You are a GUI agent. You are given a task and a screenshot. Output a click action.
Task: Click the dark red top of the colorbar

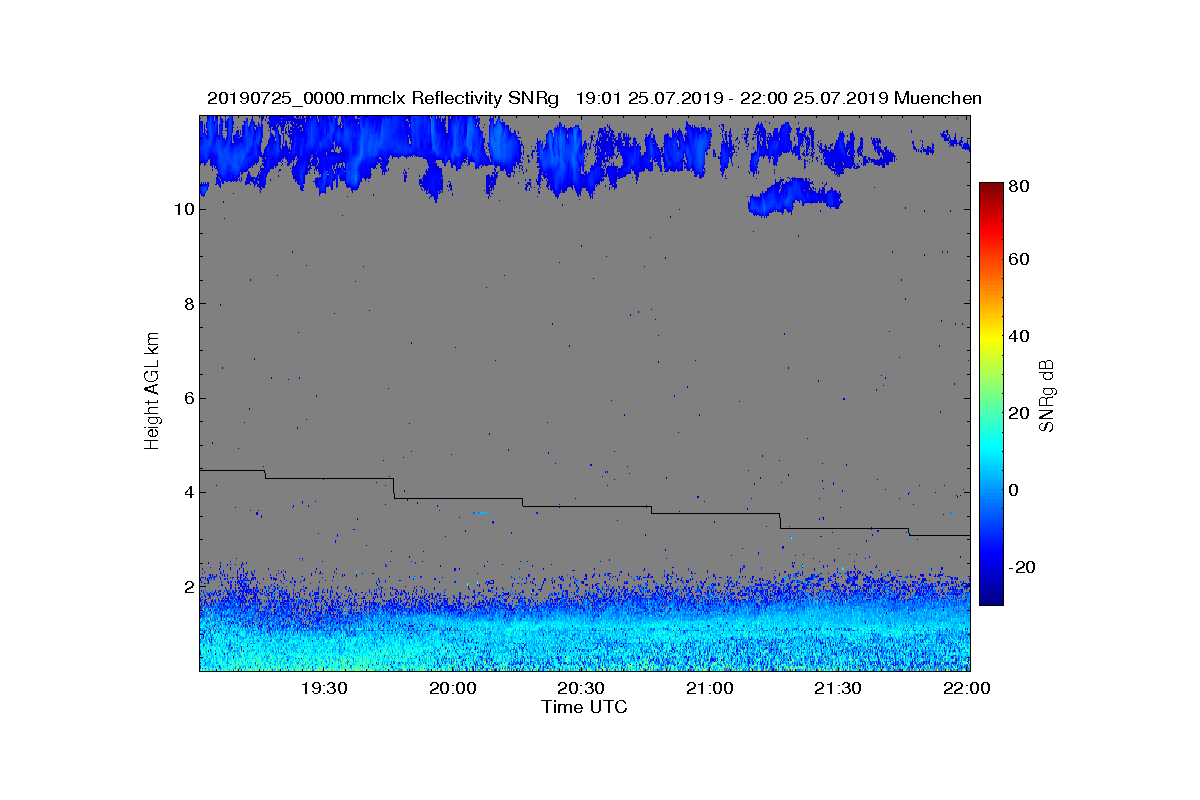pyautogui.click(x=990, y=190)
